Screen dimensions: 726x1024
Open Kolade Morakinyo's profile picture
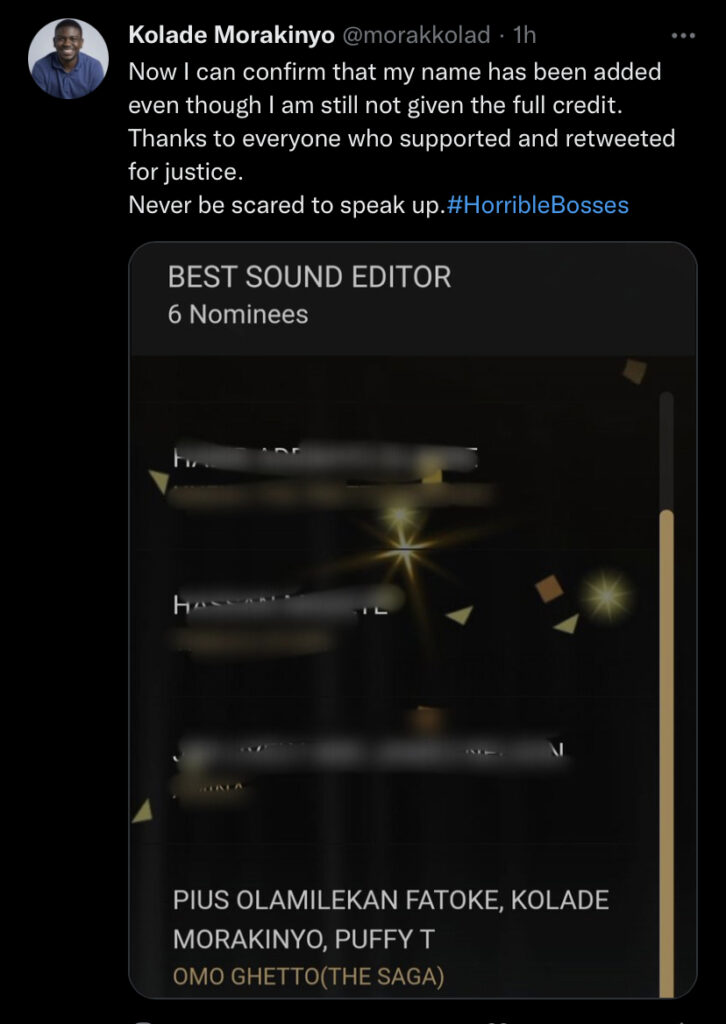click(x=68, y=59)
